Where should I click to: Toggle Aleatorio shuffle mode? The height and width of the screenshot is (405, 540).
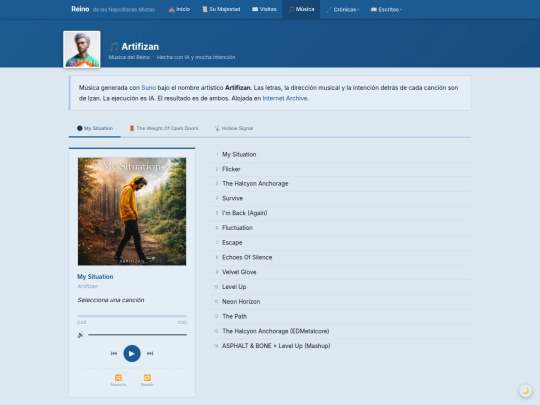(118, 380)
